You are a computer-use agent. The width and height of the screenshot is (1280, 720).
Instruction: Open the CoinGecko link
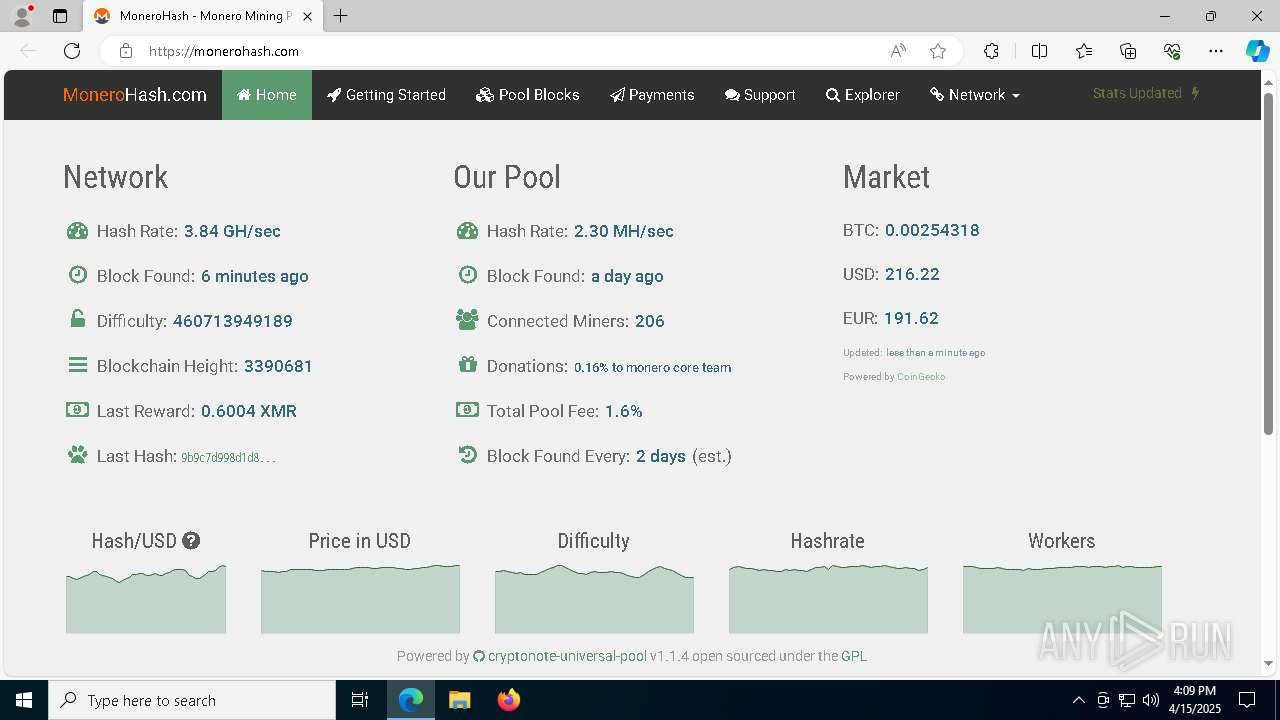coord(921,377)
